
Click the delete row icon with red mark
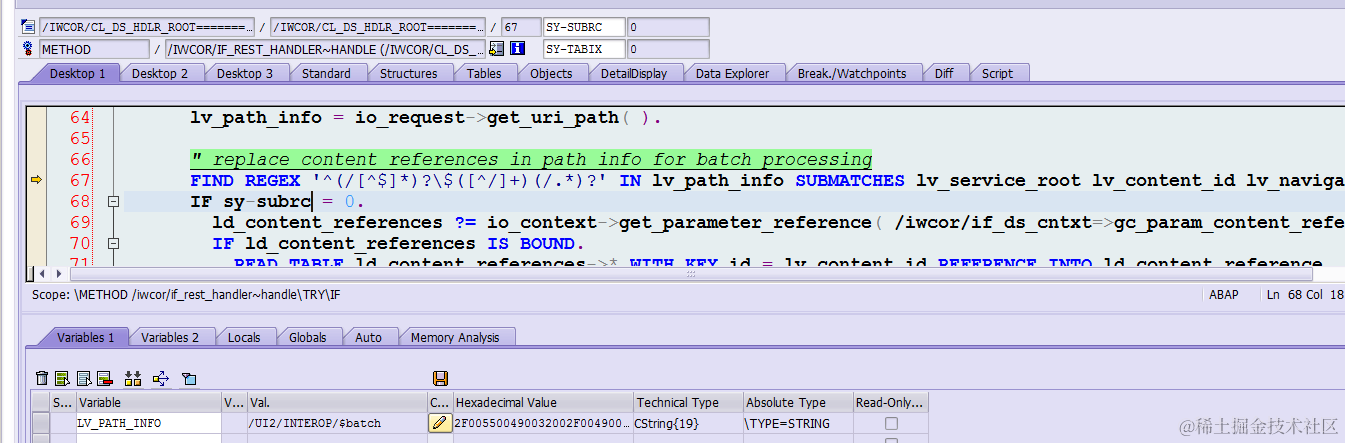tap(104, 378)
